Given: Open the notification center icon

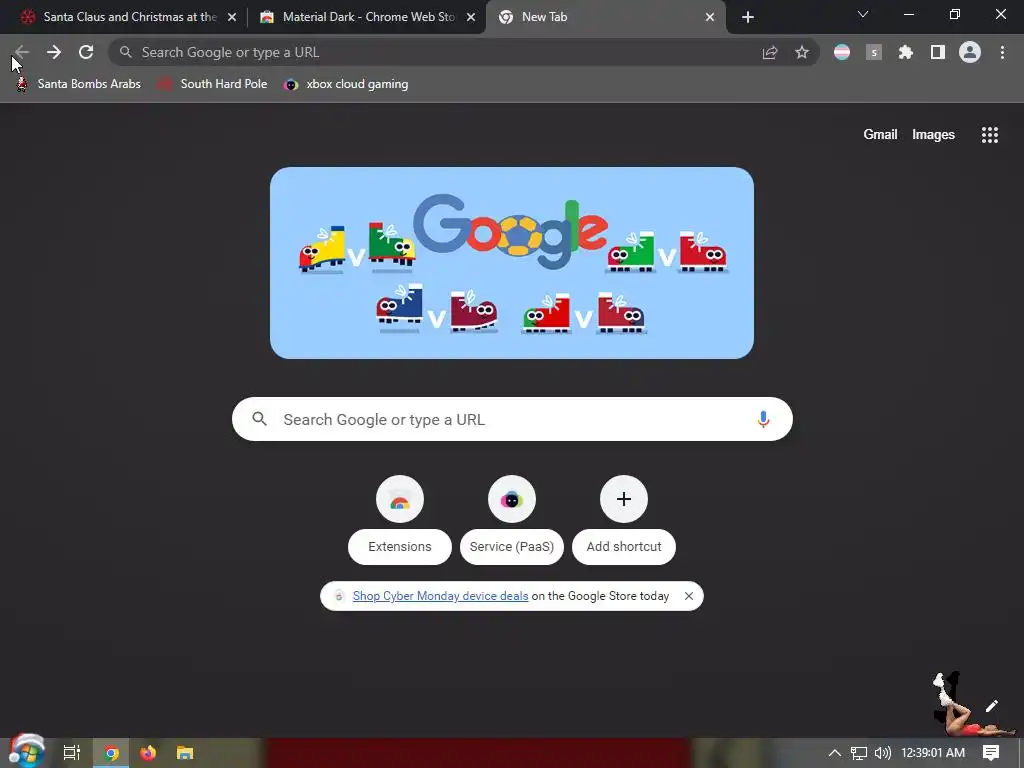Looking at the screenshot, I should (991, 753).
